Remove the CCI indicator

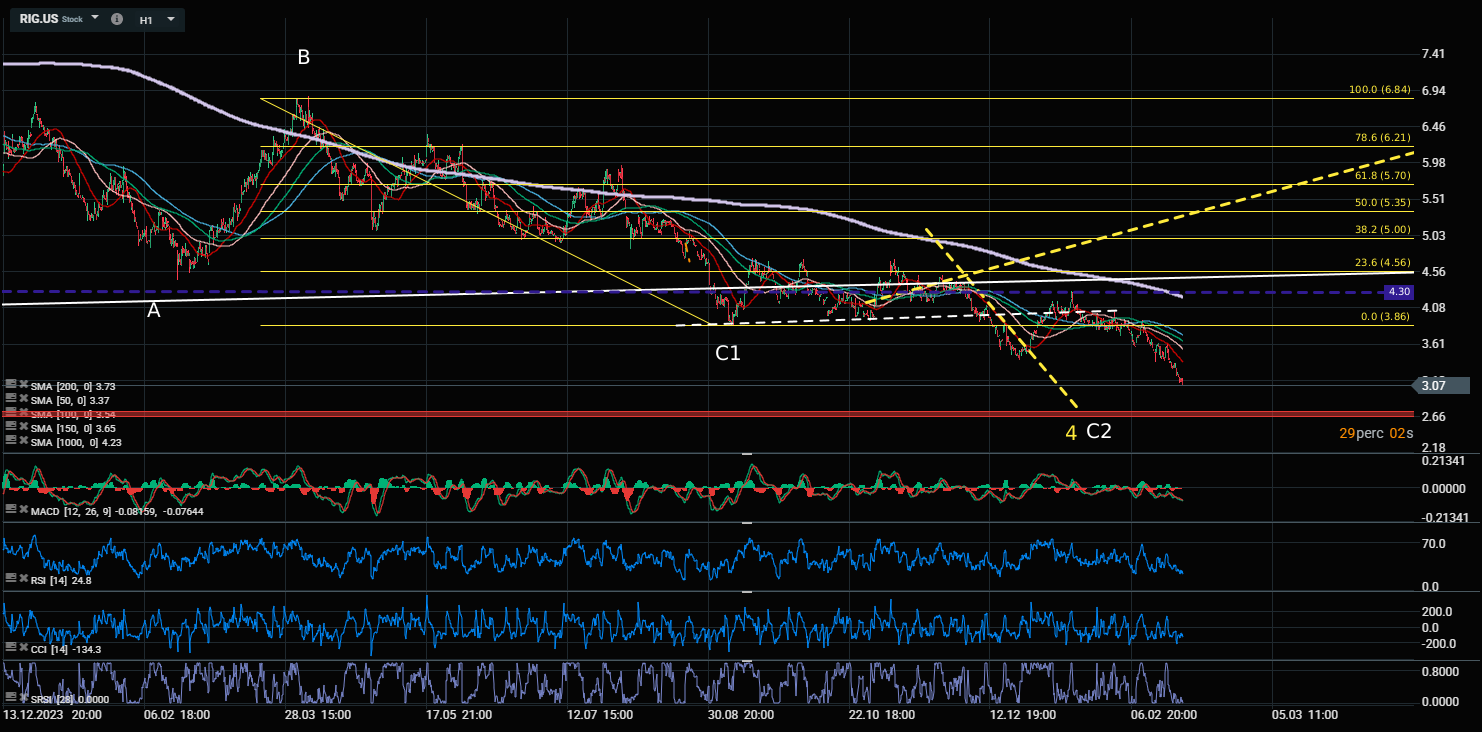21,649
